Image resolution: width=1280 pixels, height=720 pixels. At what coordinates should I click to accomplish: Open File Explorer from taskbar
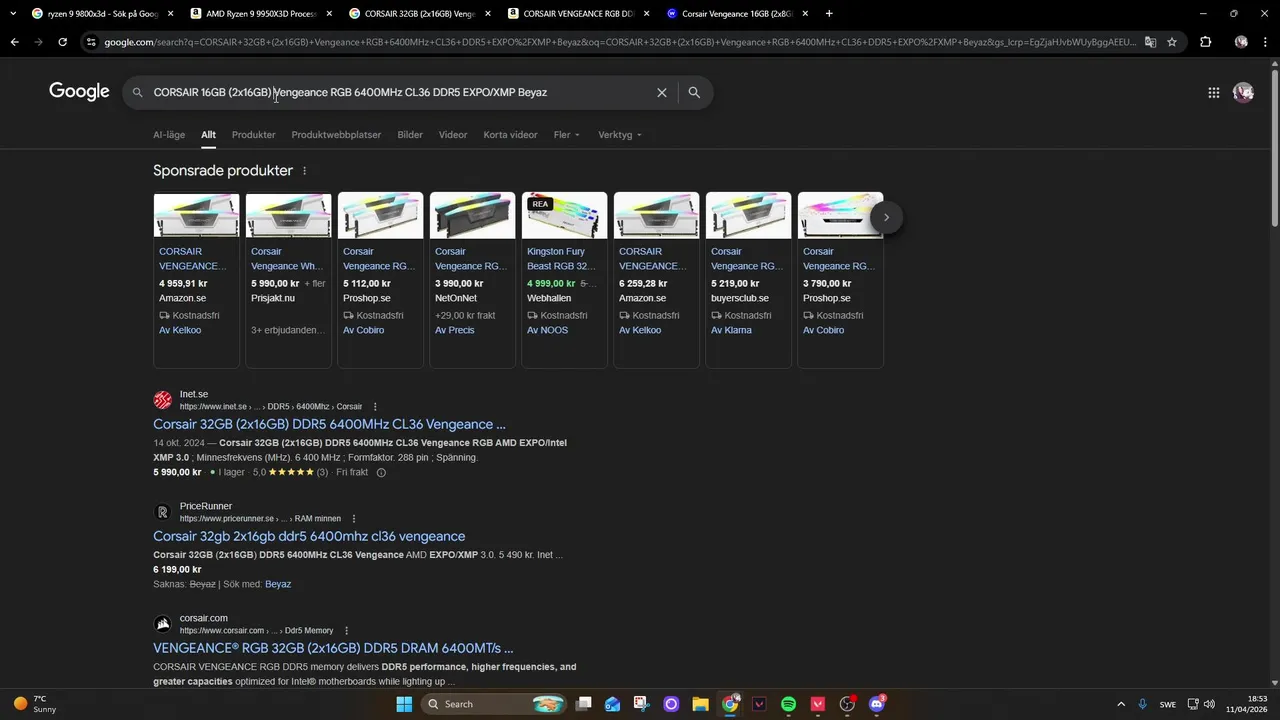tap(700, 704)
